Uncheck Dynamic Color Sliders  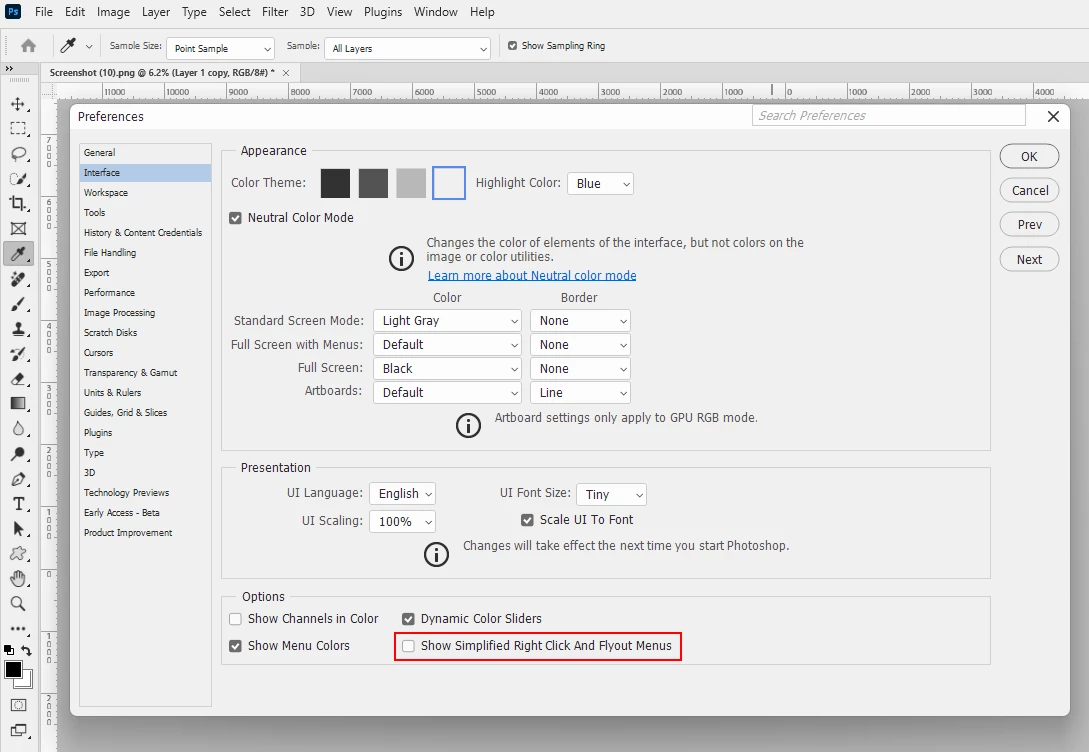click(x=408, y=619)
